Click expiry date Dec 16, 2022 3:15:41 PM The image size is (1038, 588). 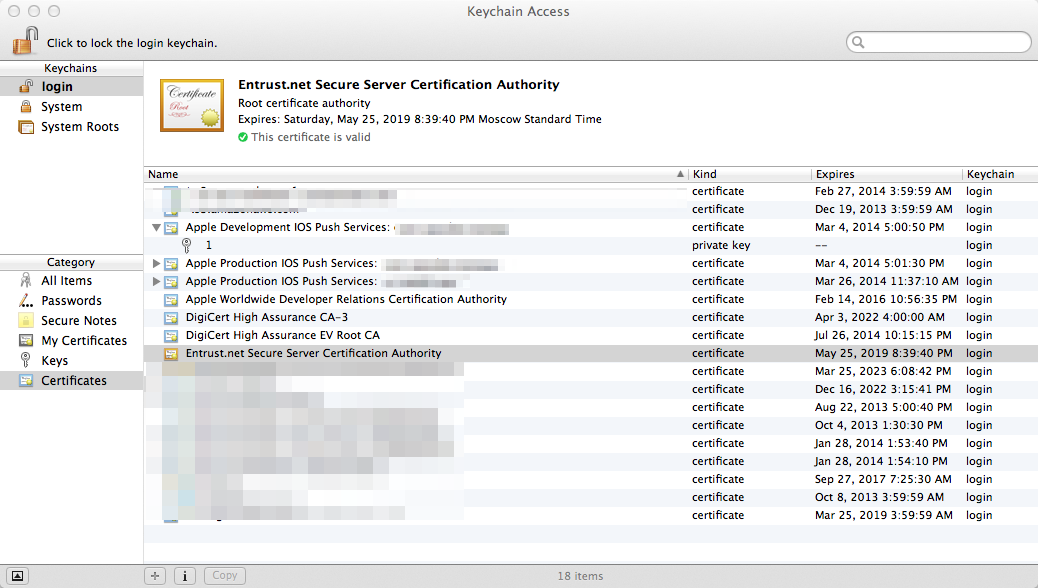[882, 389]
